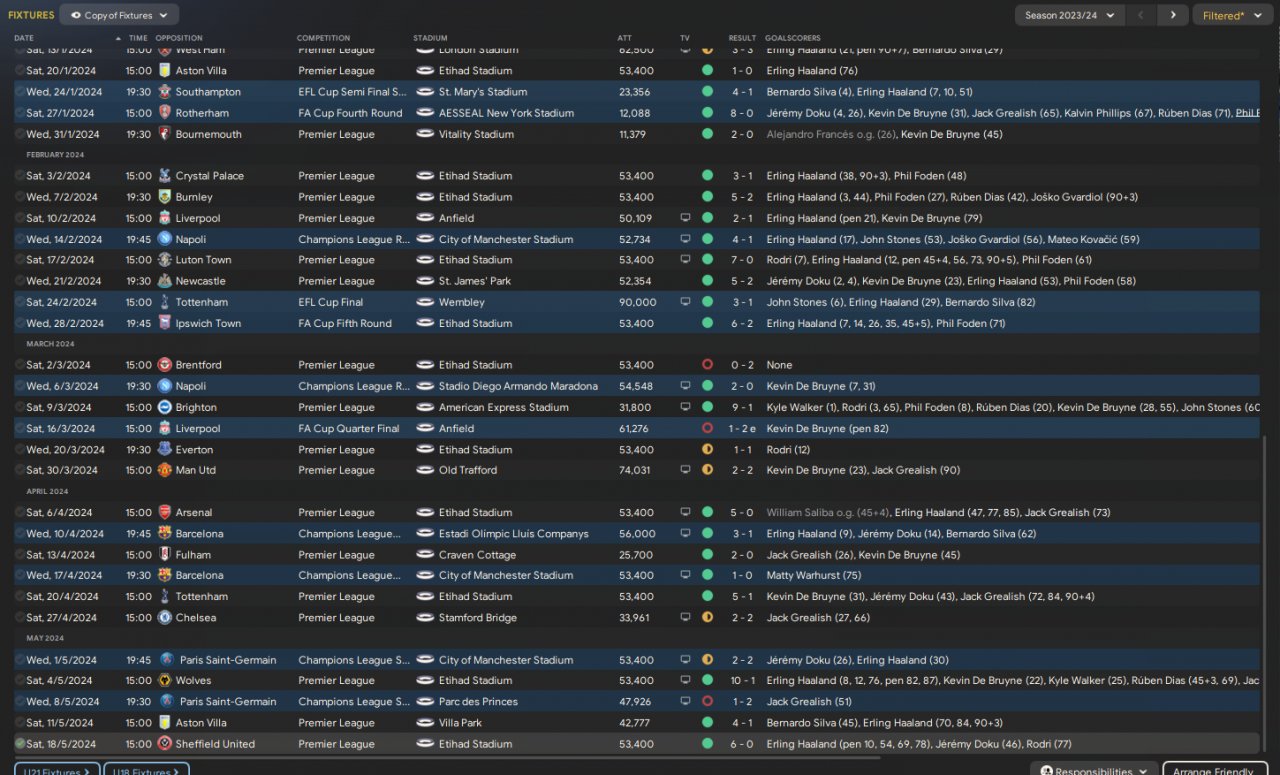Open the Man Utd opposition link
Image resolution: width=1280 pixels, height=775 pixels.
coord(195,470)
